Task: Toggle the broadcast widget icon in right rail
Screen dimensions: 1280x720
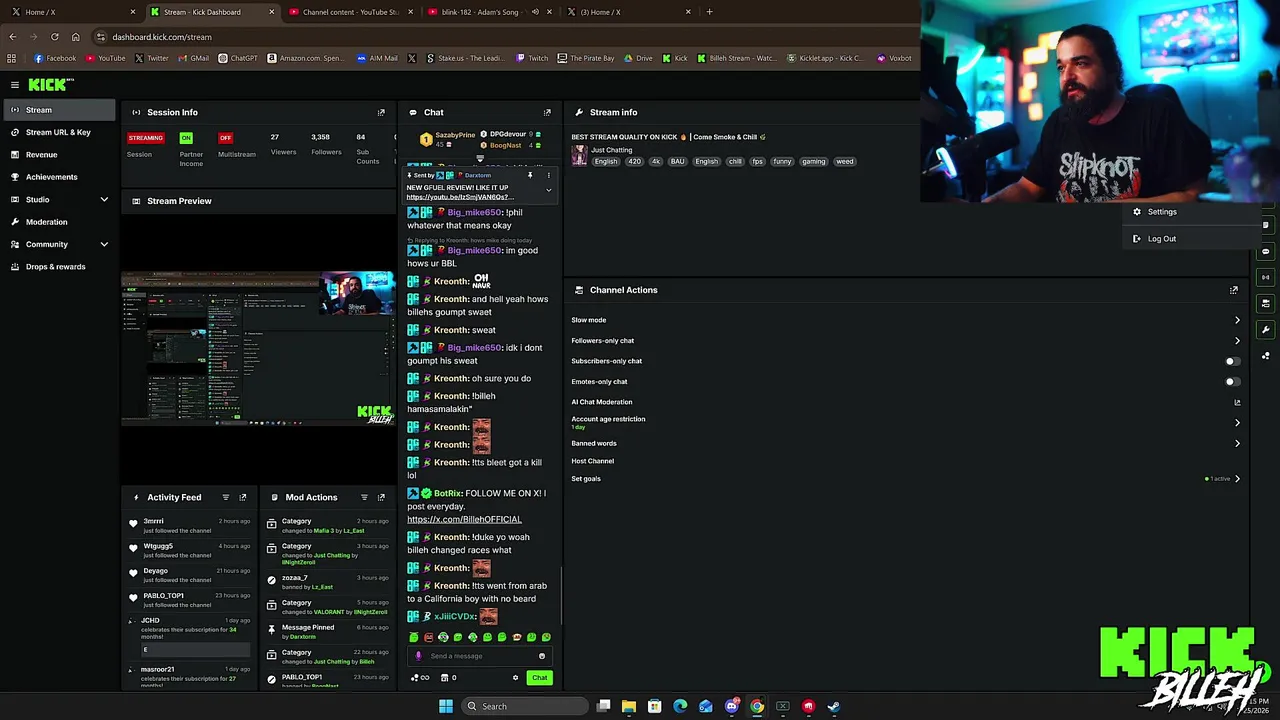Action: click(1266, 277)
